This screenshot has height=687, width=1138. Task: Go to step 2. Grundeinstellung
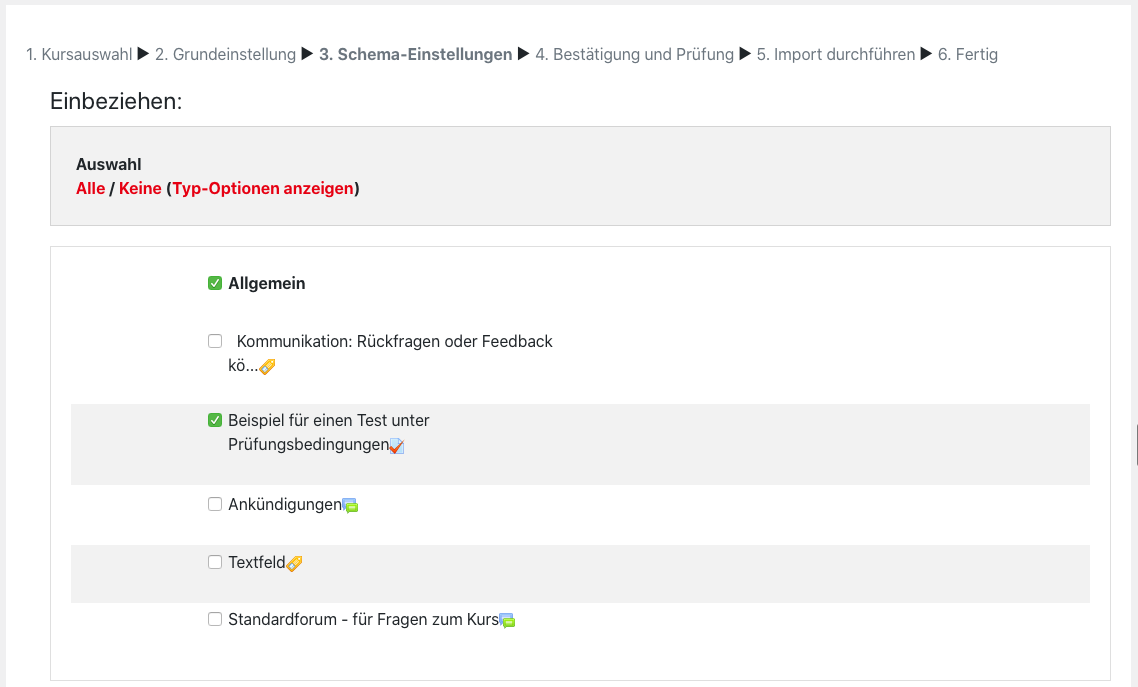click(225, 54)
